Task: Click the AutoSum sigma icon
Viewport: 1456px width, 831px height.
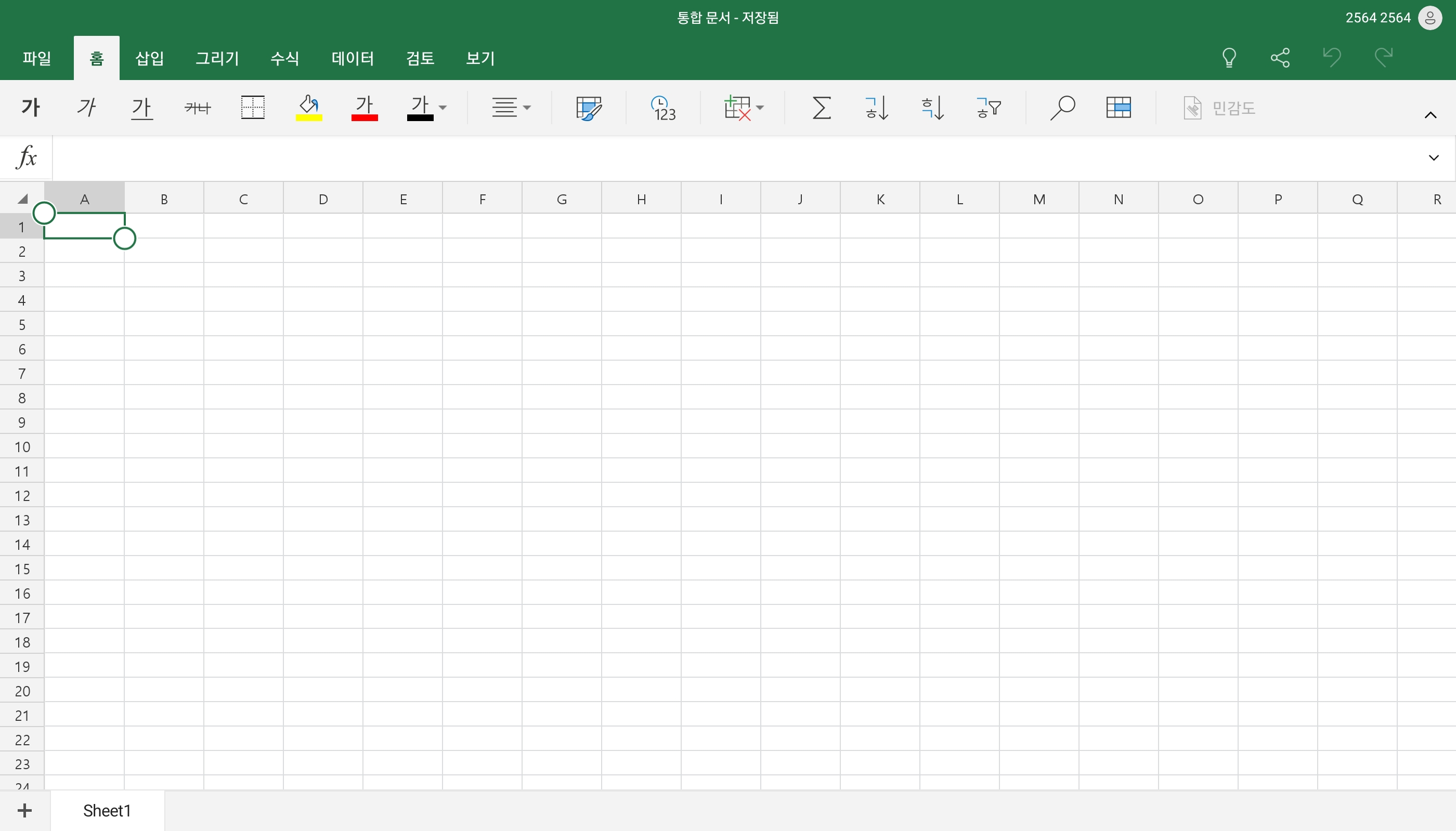Action: point(821,107)
